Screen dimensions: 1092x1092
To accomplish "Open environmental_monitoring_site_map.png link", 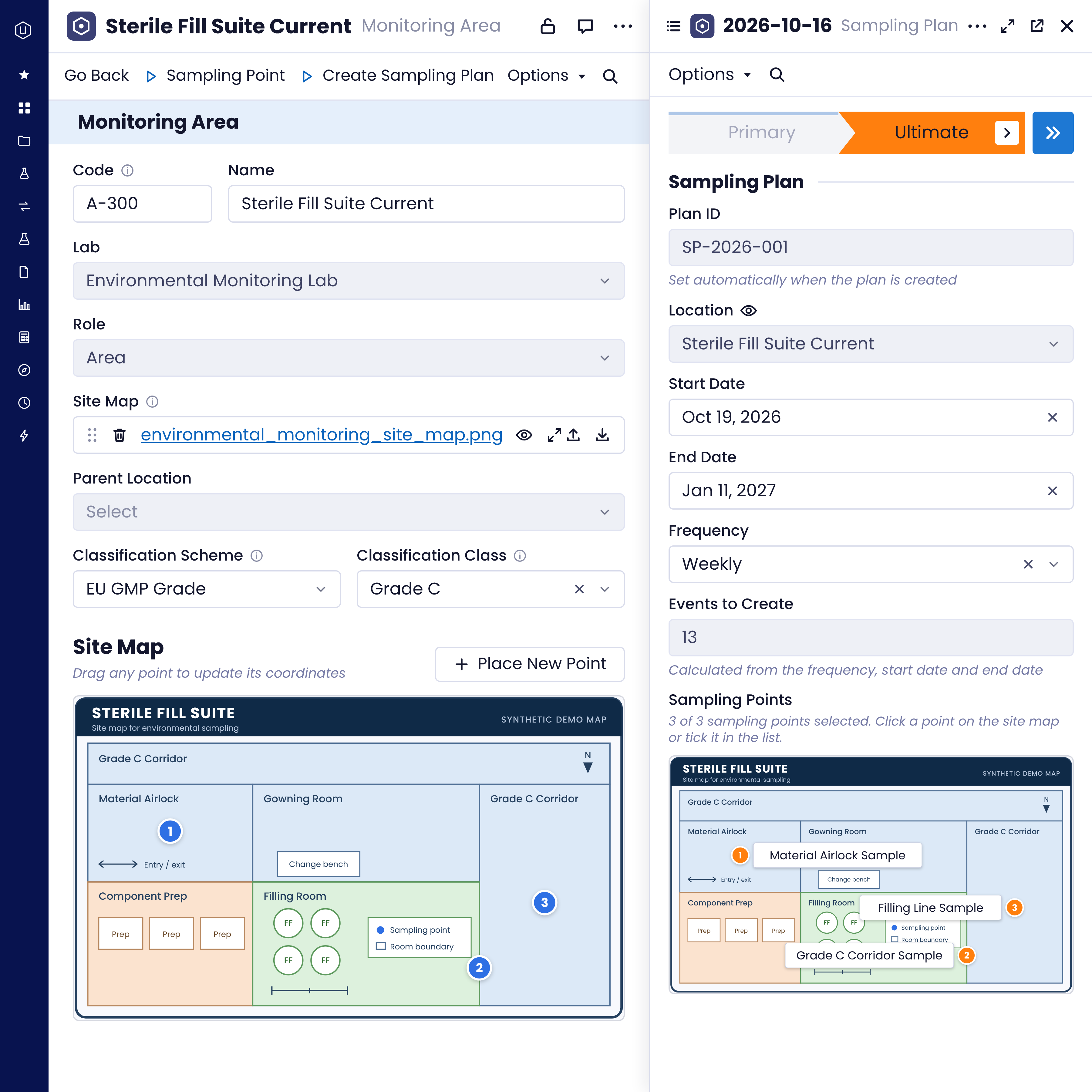I will [322, 435].
